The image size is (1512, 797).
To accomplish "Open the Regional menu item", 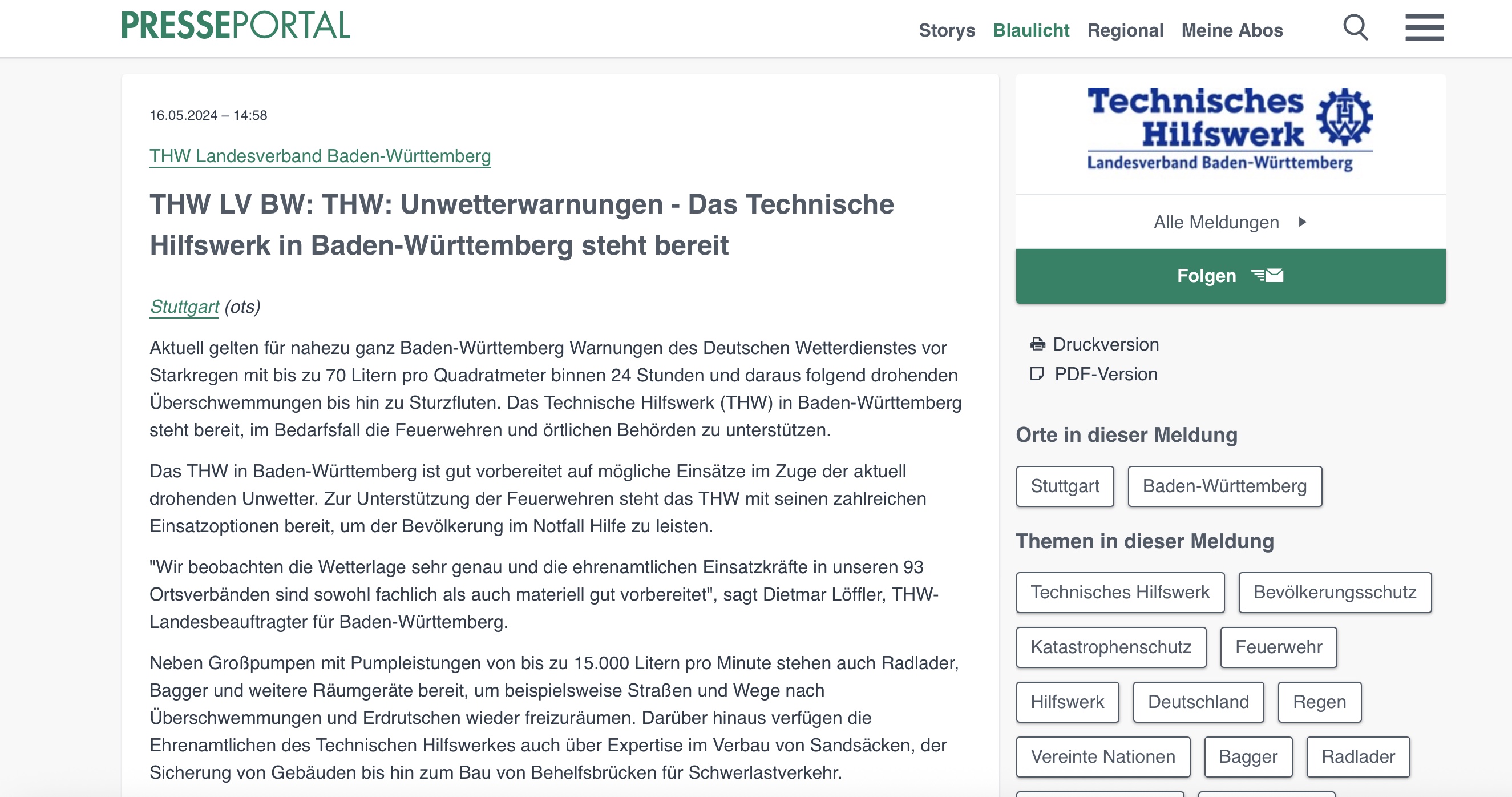I will pyautogui.click(x=1125, y=30).
